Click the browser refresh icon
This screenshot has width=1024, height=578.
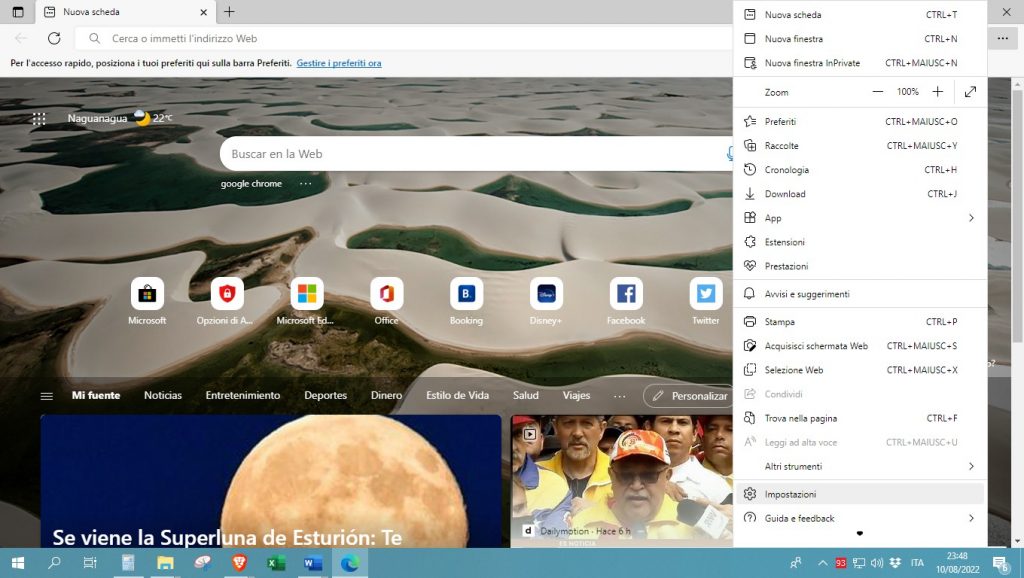click(54, 38)
